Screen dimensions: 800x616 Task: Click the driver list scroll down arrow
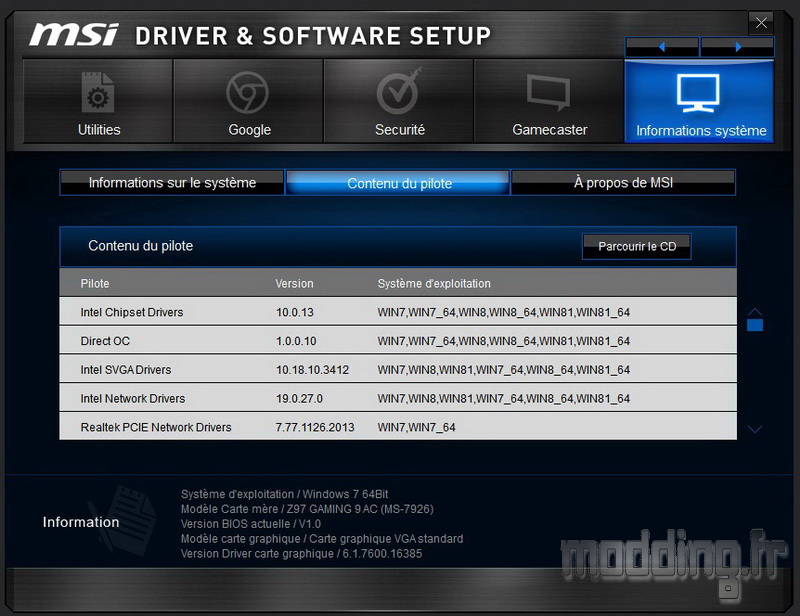pos(755,429)
